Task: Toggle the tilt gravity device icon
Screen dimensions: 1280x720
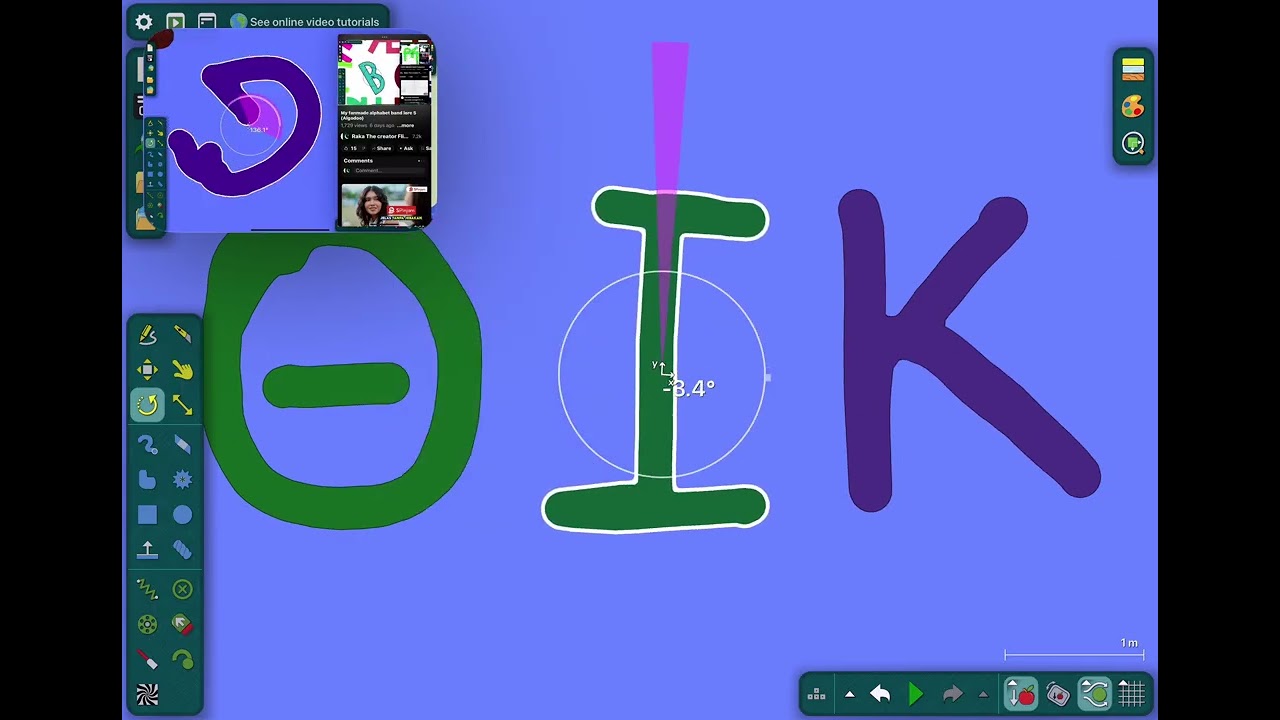Action: (x=1058, y=694)
